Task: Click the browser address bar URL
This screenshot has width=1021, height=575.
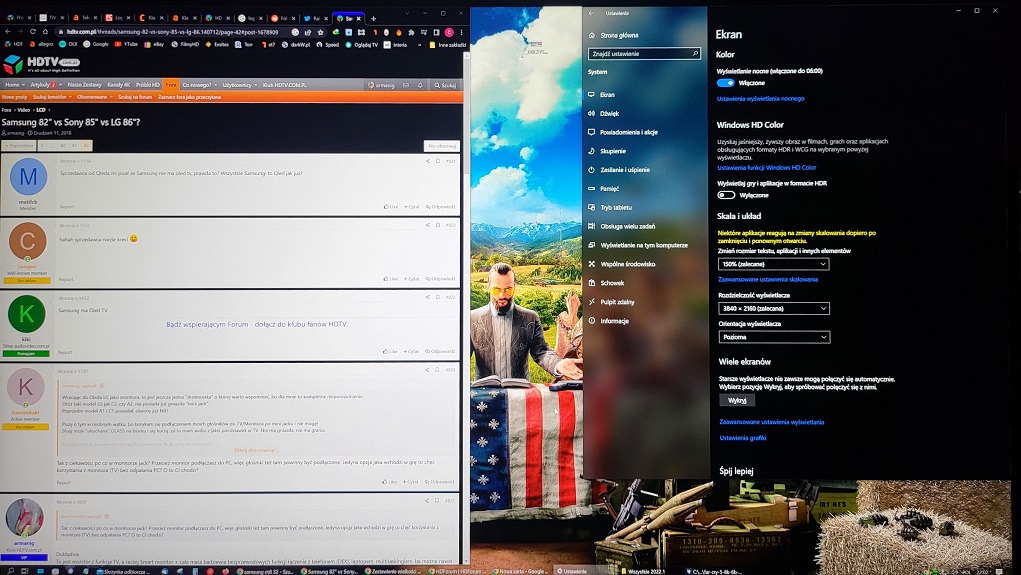Action: click(x=173, y=32)
